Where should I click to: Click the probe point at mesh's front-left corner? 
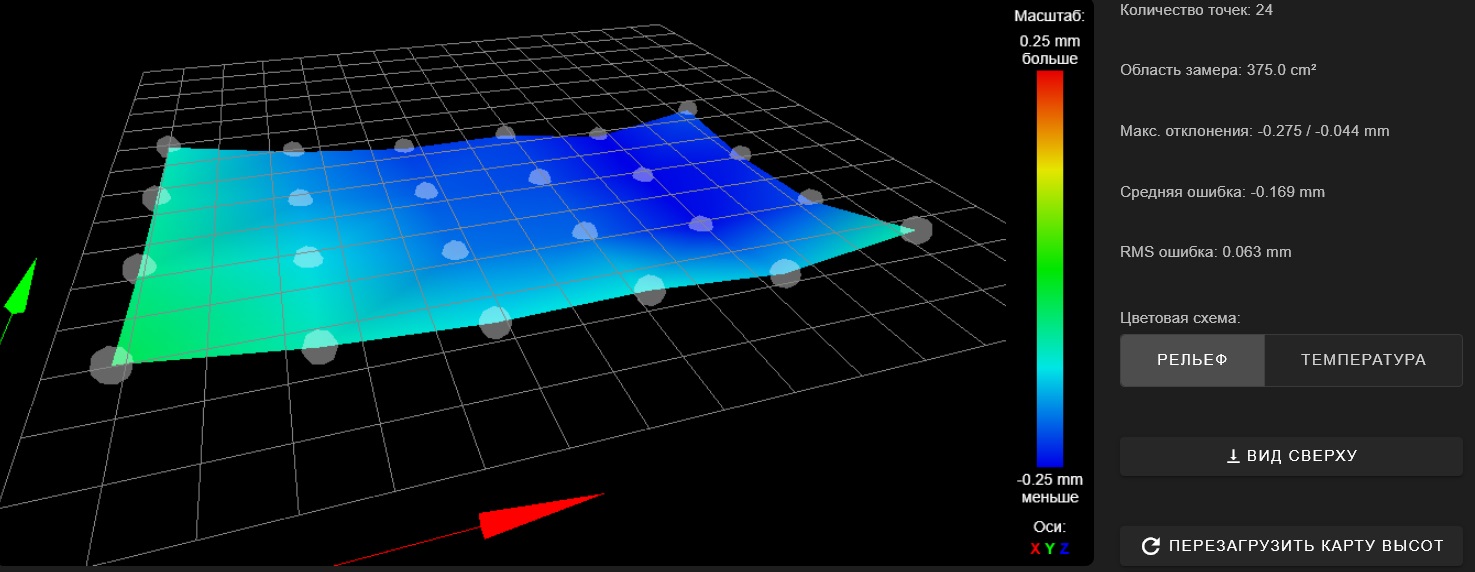point(110,364)
